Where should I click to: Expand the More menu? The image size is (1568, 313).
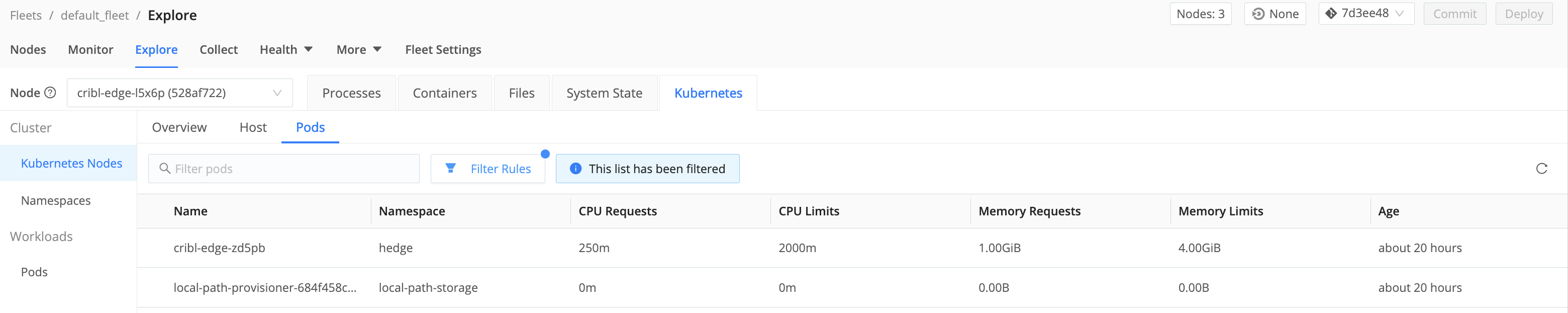(358, 49)
